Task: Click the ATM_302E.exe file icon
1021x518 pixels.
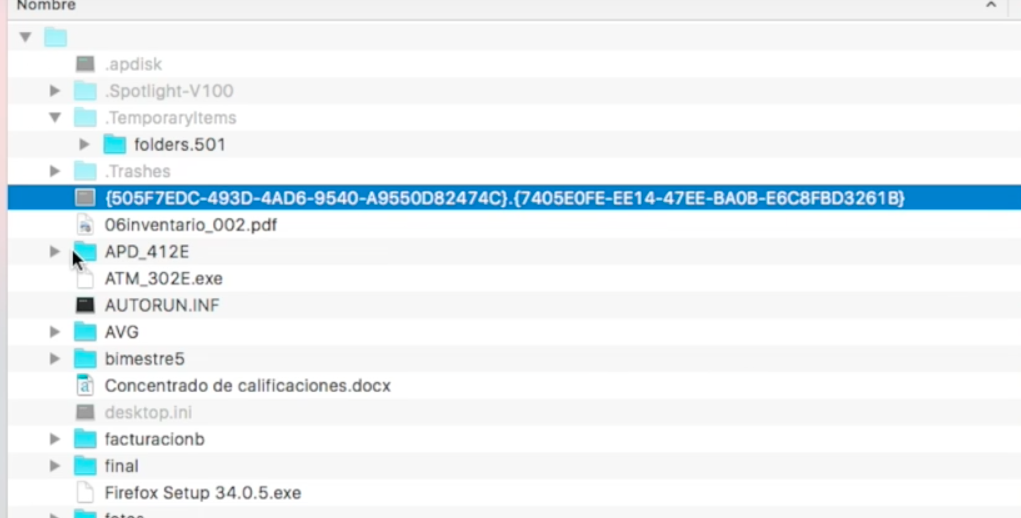Action: tap(85, 278)
